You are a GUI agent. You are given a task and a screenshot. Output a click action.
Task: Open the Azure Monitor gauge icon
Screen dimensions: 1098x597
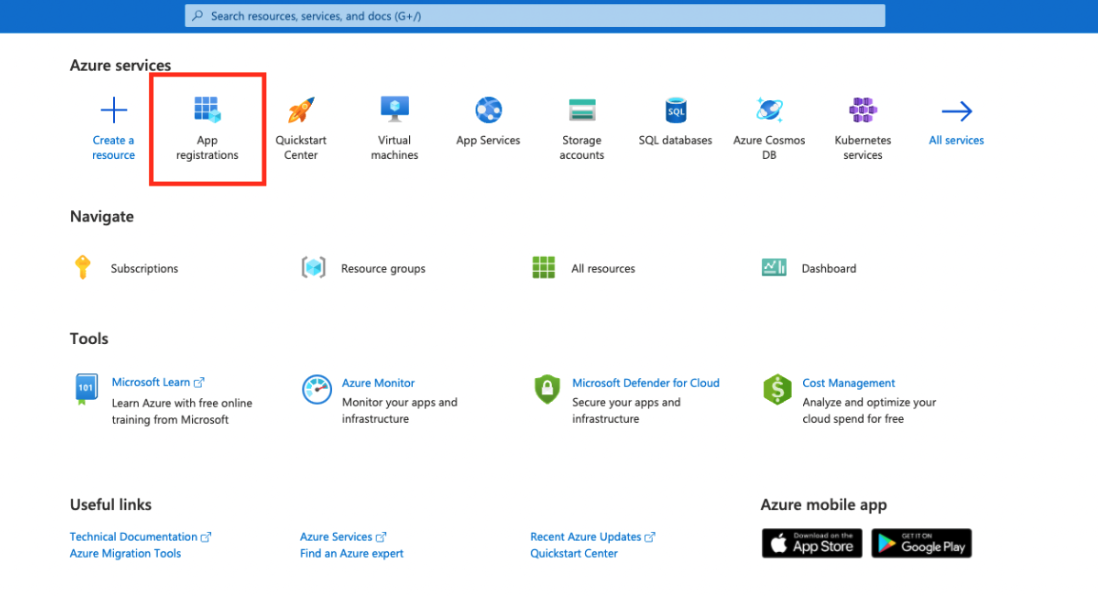317,389
